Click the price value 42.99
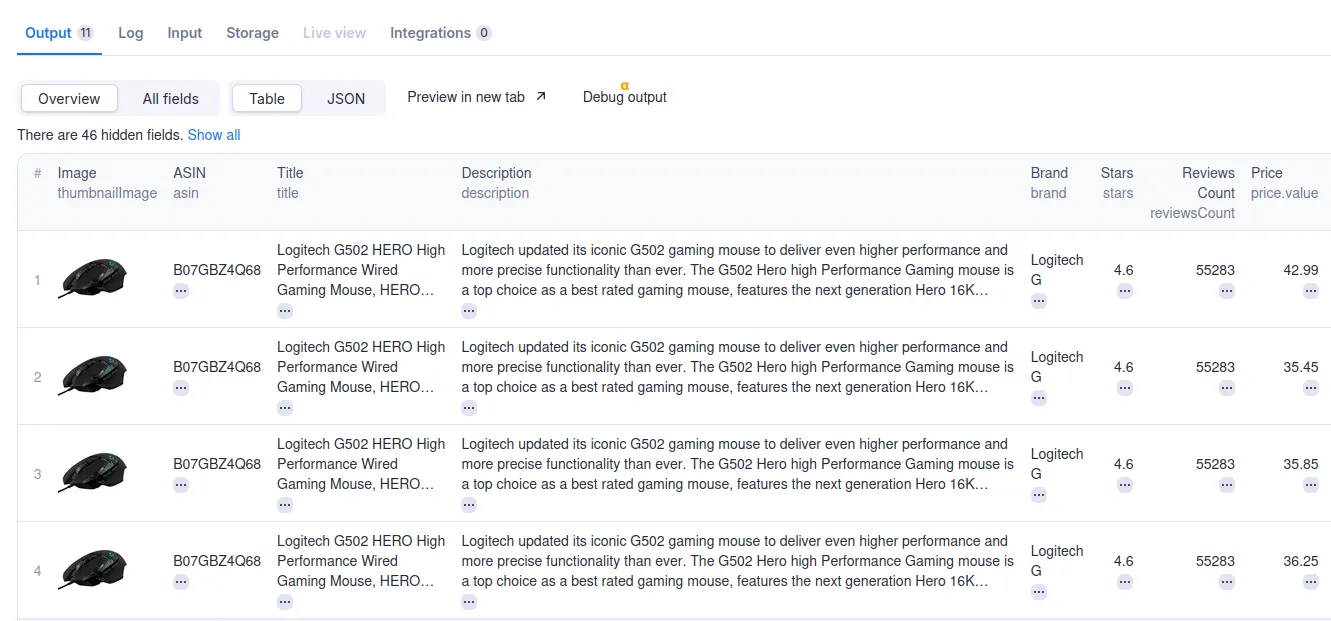1331x621 pixels. [x=1301, y=270]
